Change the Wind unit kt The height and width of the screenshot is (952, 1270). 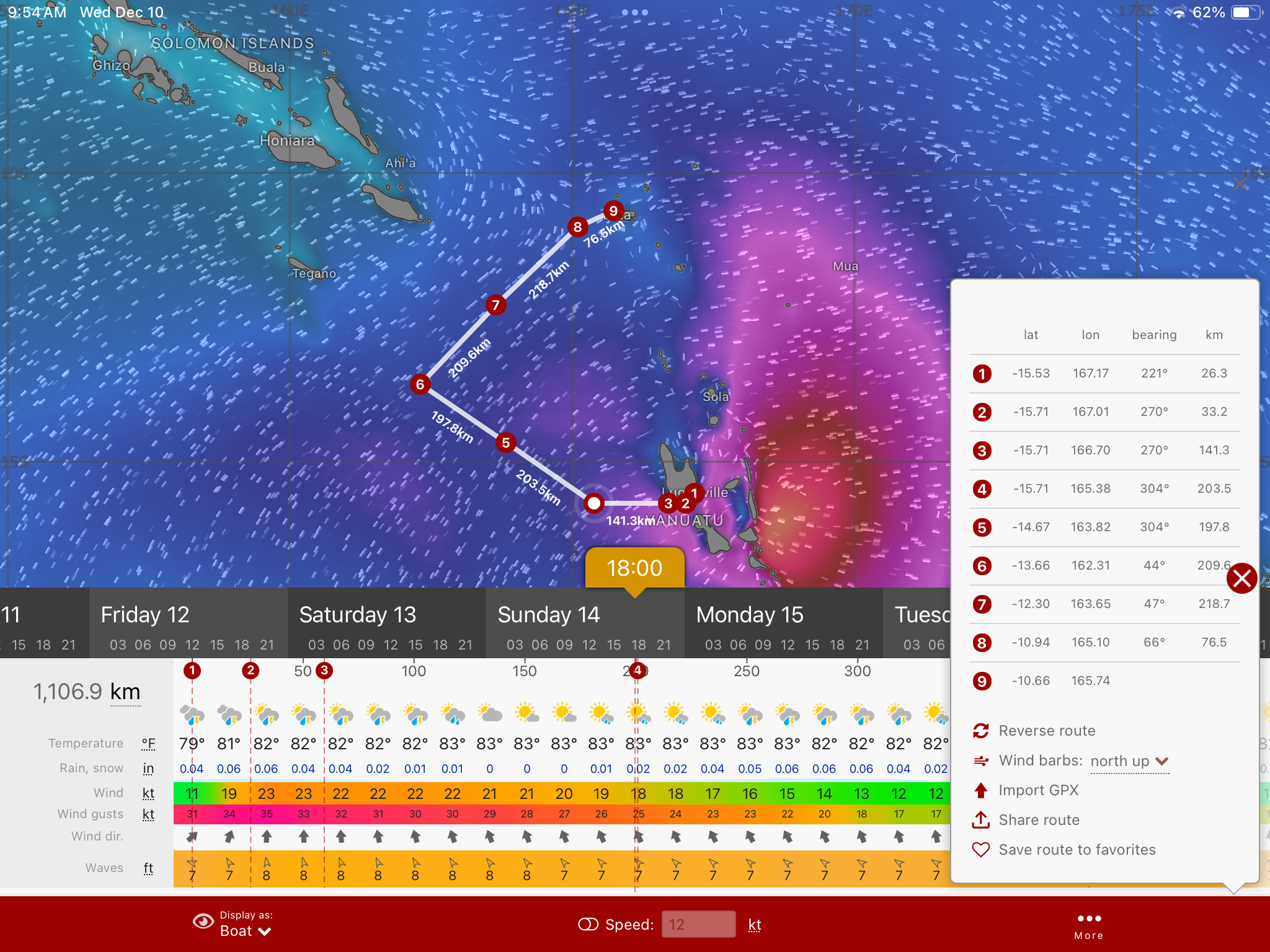[x=148, y=793]
